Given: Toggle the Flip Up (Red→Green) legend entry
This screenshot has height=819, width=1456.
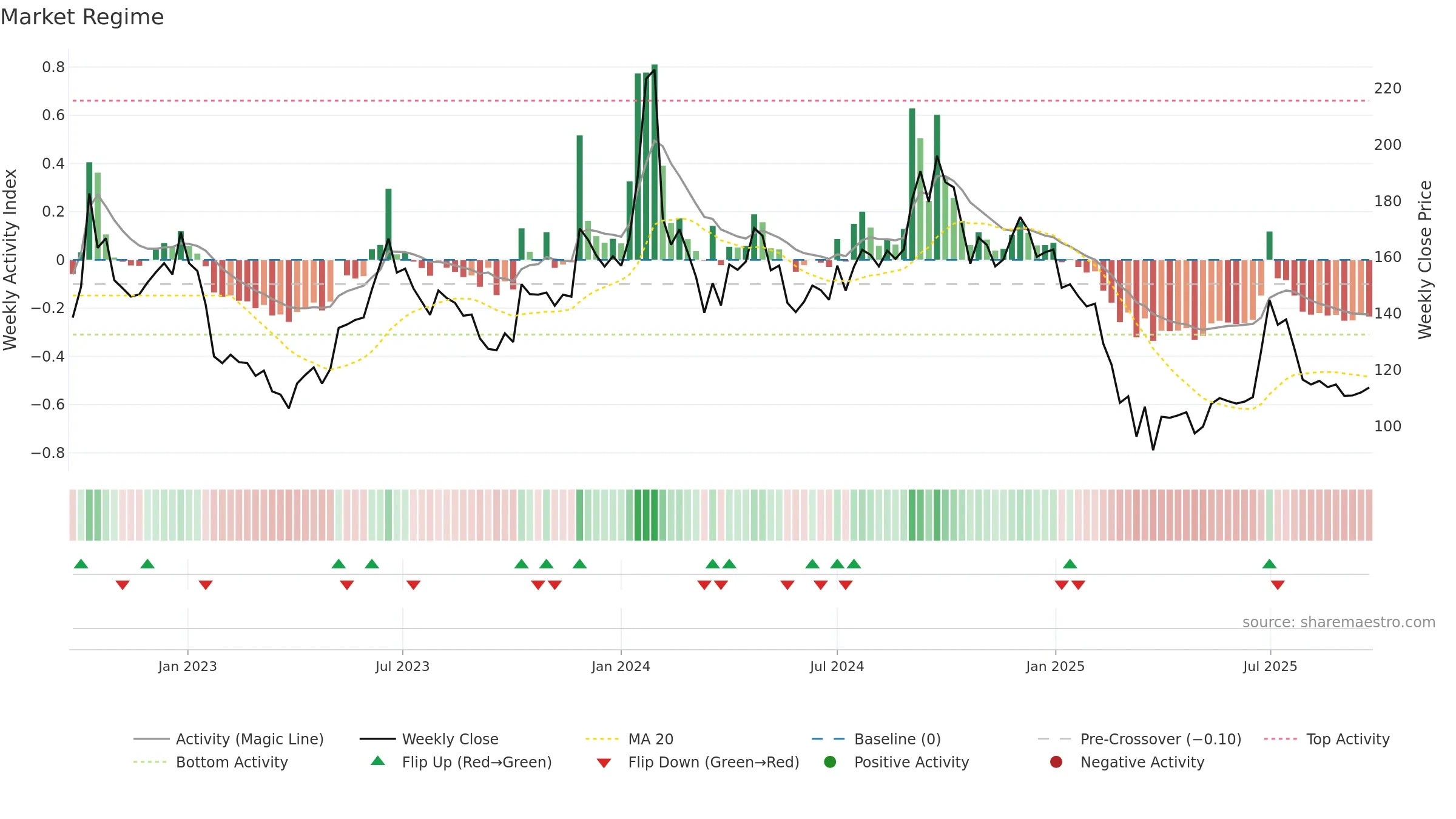Looking at the screenshot, I should tap(461, 762).
